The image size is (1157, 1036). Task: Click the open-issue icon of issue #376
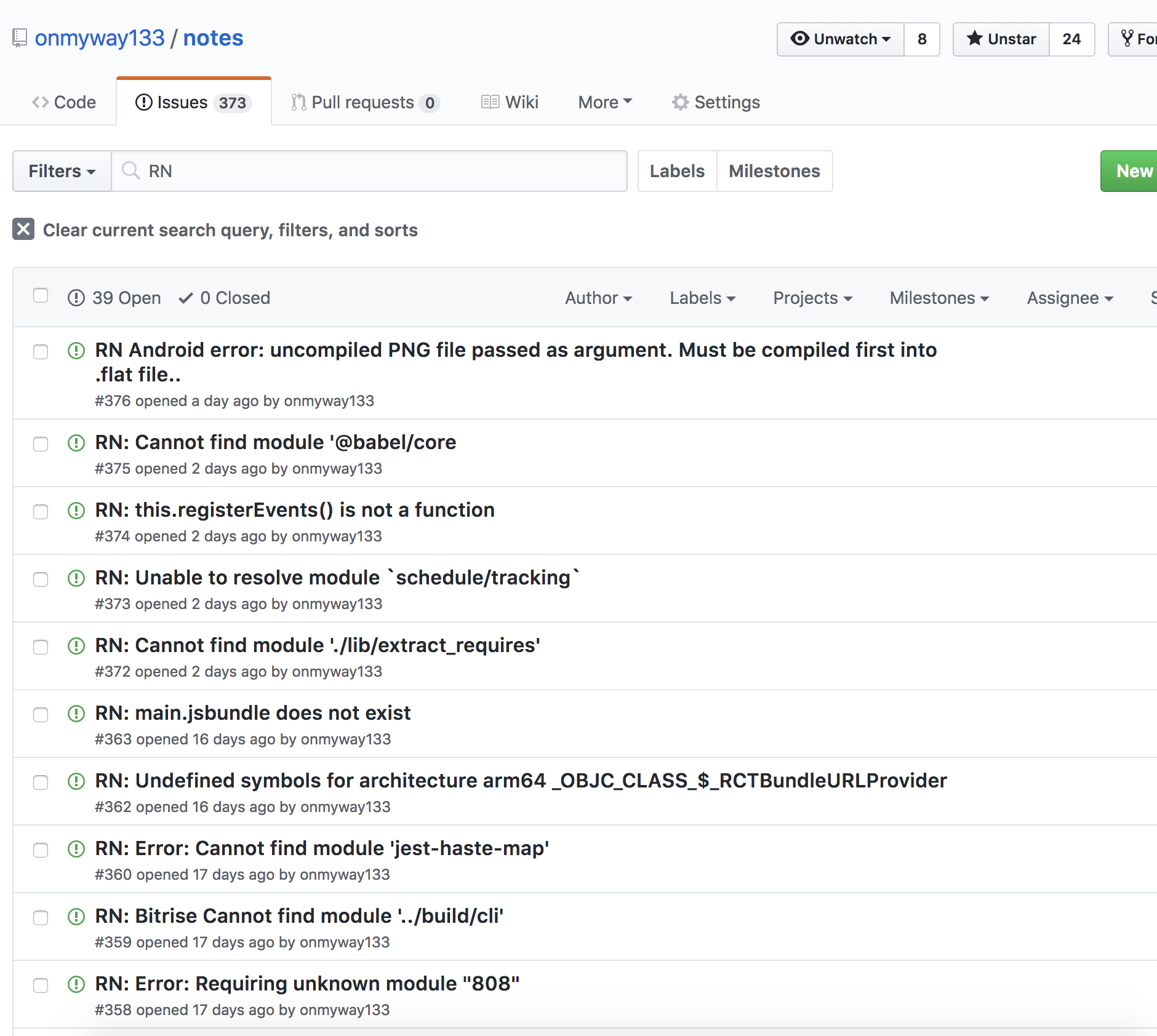point(76,351)
